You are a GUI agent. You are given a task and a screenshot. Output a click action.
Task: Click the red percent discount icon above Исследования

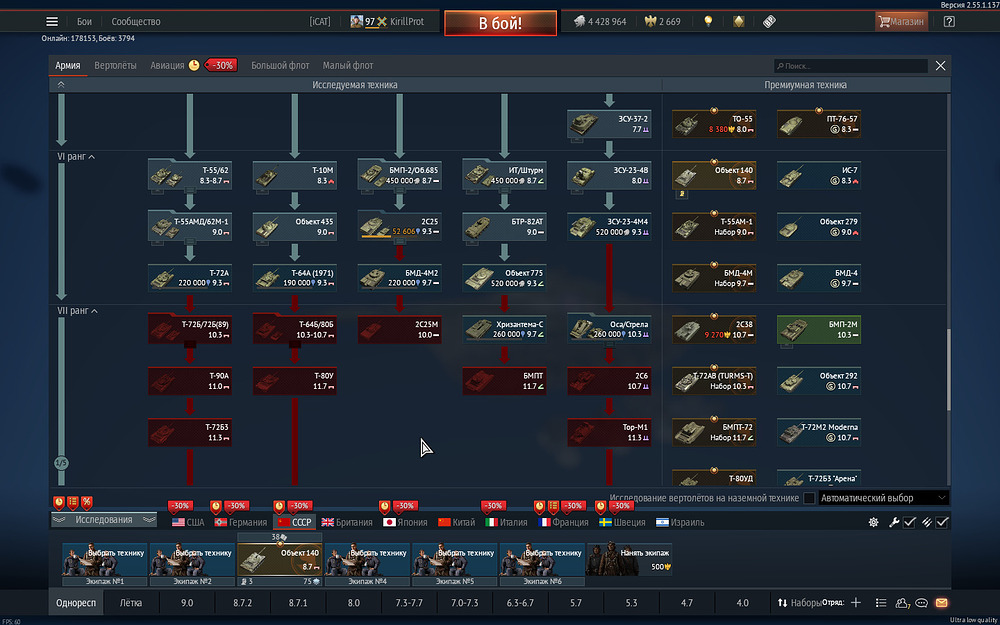click(x=87, y=502)
